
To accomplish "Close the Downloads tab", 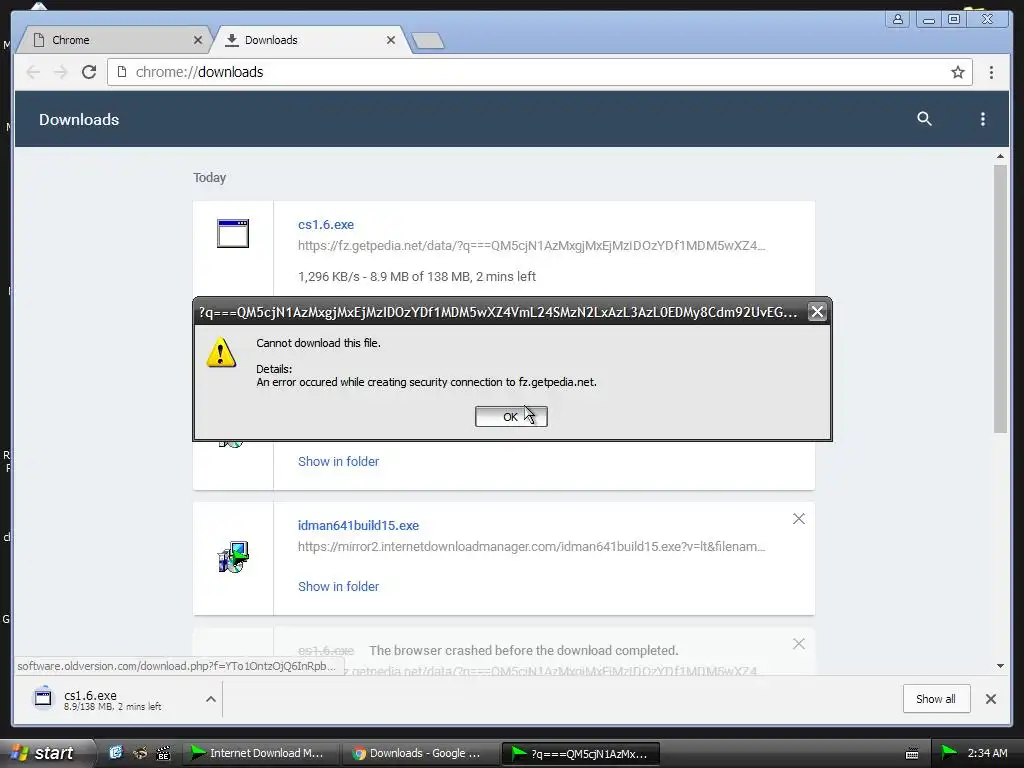I will [x=391, y=40].
